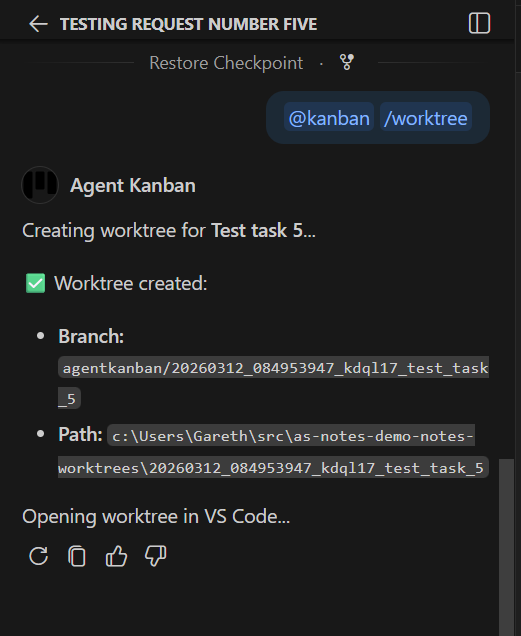521x636 pixels.
Task: Click the Worktree created green checkmark
Action: [x=36, y=283]
